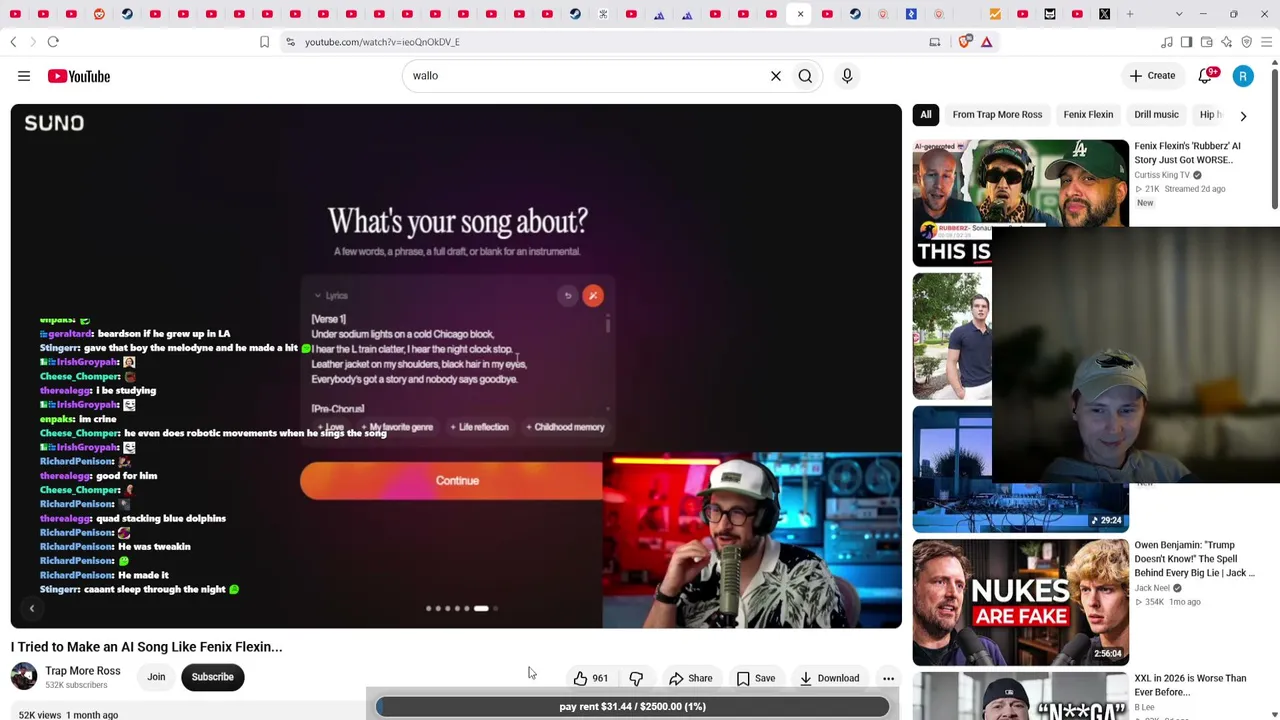The height and width of the screenshot is (720, 1280).
Task: Click the red X icon in Lyrics box
Action: pyautogui.click(x=593, y=296)
